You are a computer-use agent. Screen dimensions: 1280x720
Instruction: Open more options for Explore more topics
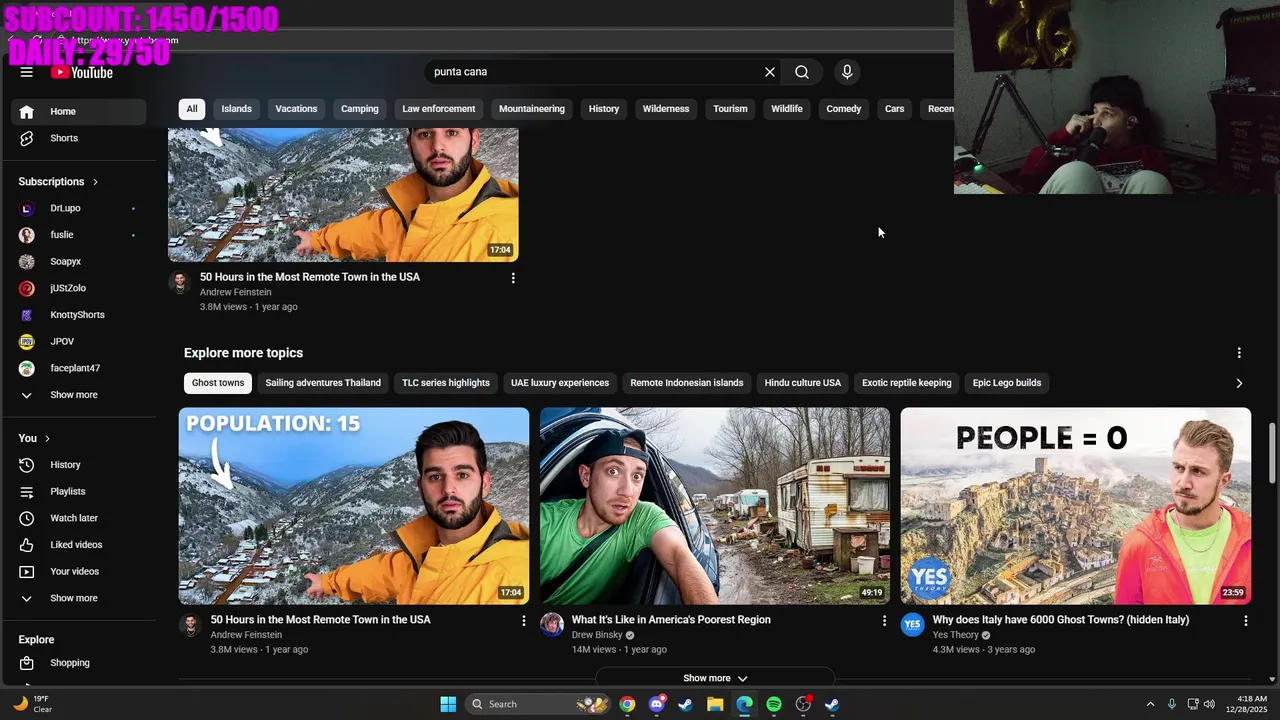pos(1239,353)
